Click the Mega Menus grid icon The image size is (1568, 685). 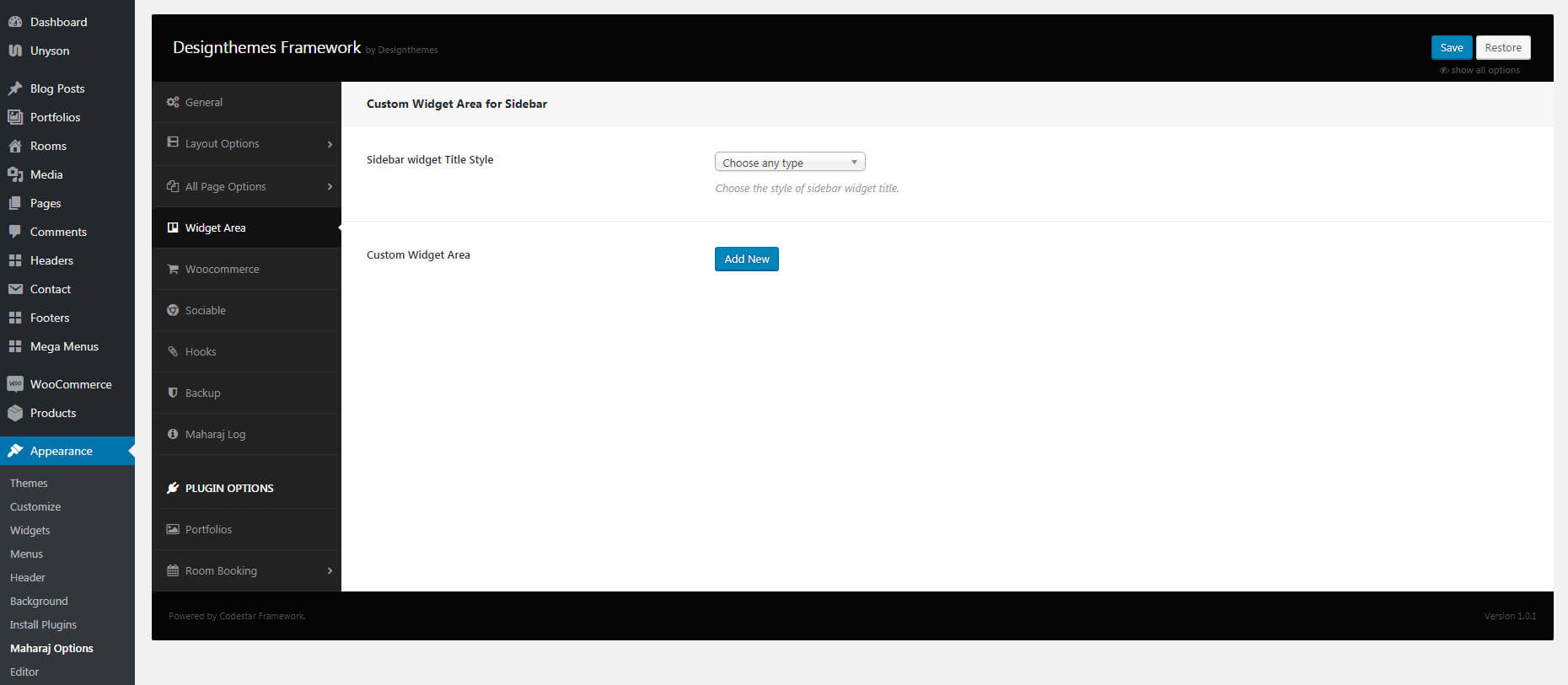[x=15, y=346]
